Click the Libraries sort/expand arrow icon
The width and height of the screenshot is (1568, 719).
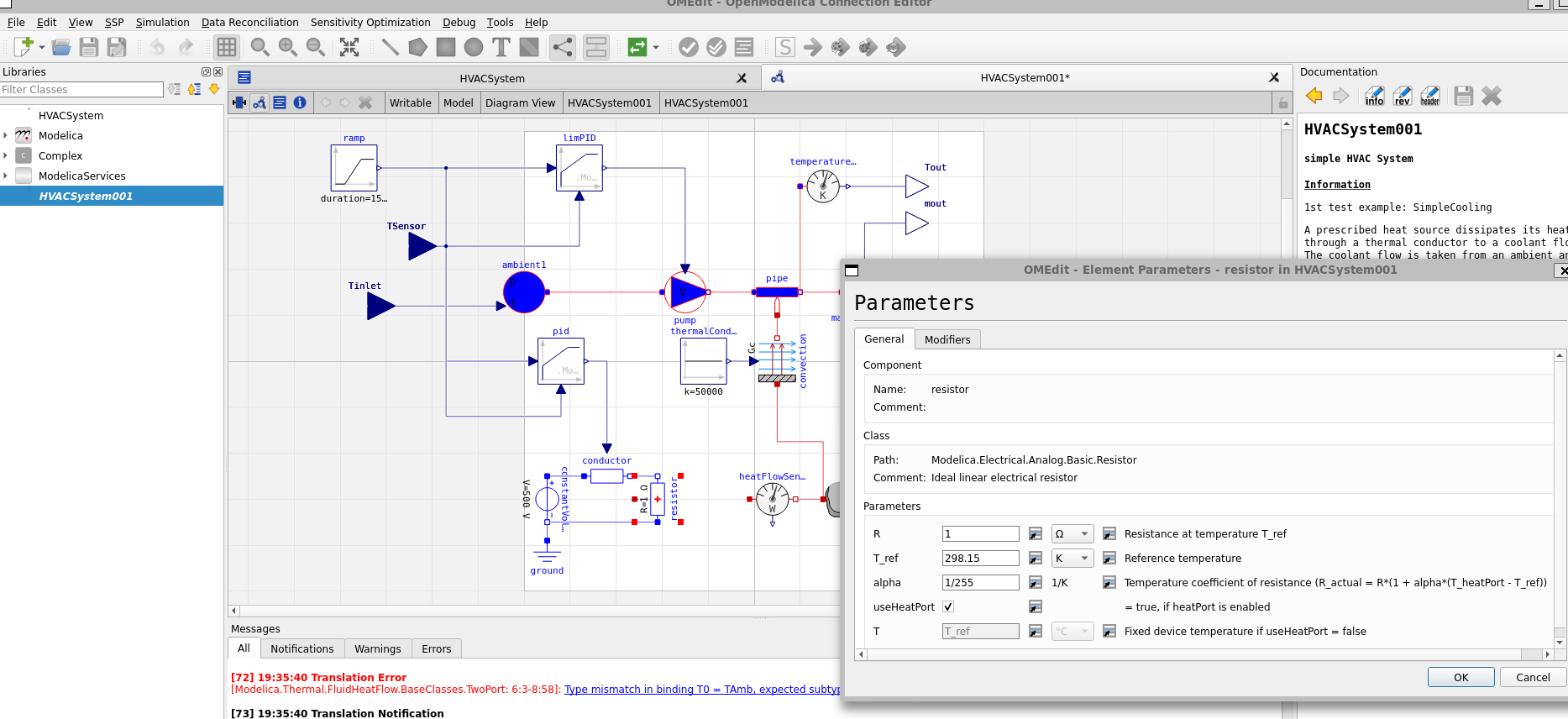(x=194, y=89)
